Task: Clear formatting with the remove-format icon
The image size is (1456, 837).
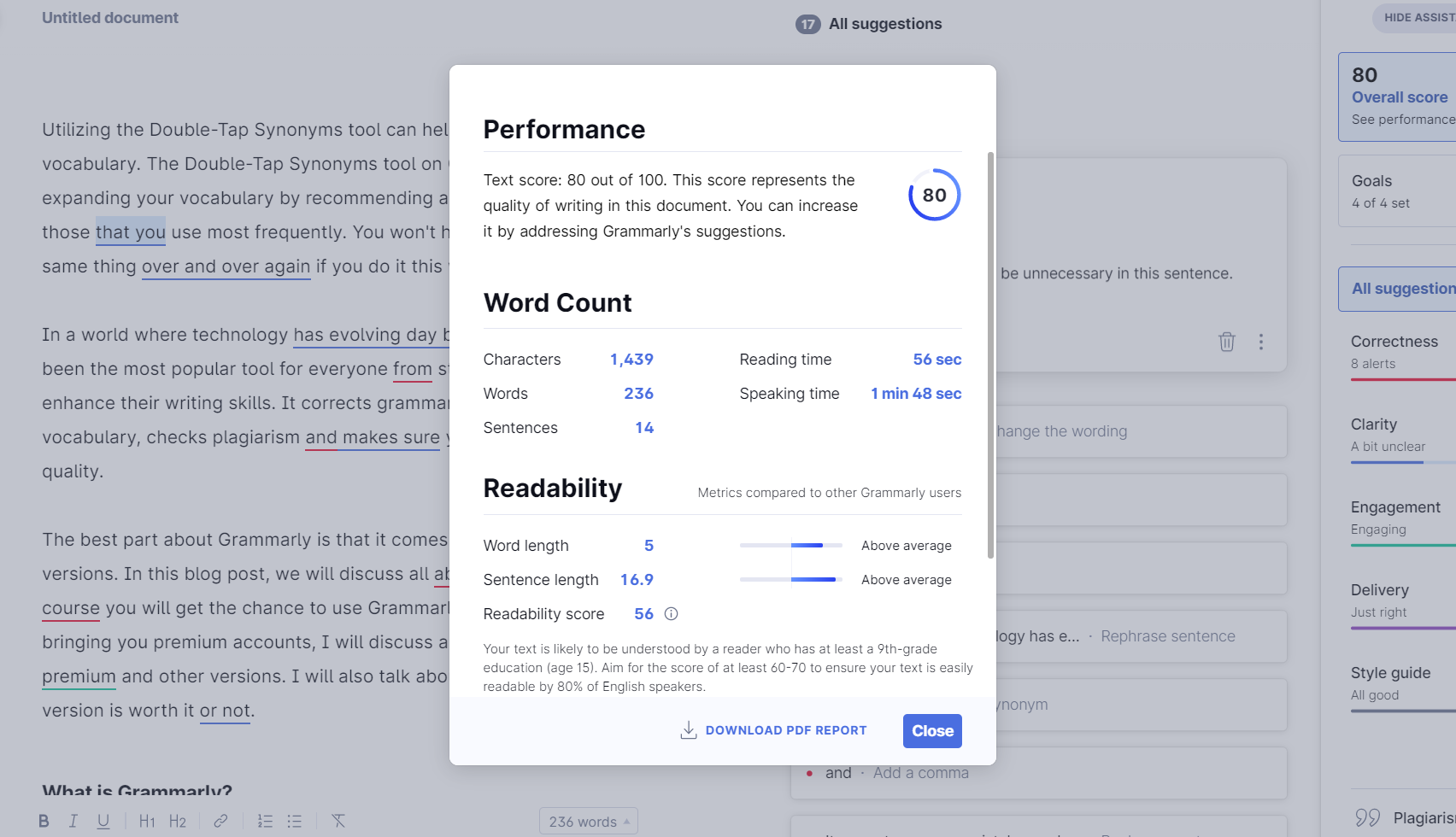Action: point(338,821)
